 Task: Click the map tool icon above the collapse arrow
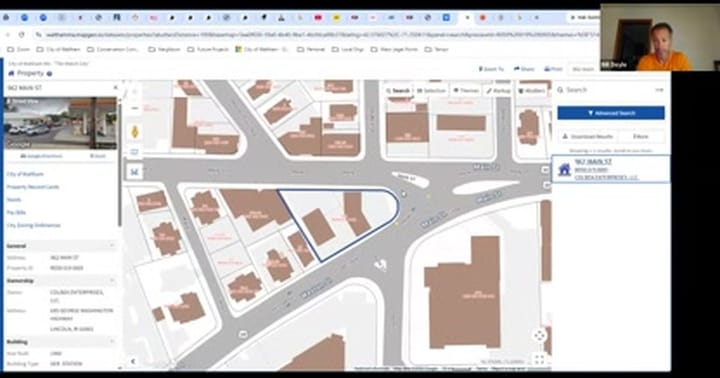click(135, 172)
